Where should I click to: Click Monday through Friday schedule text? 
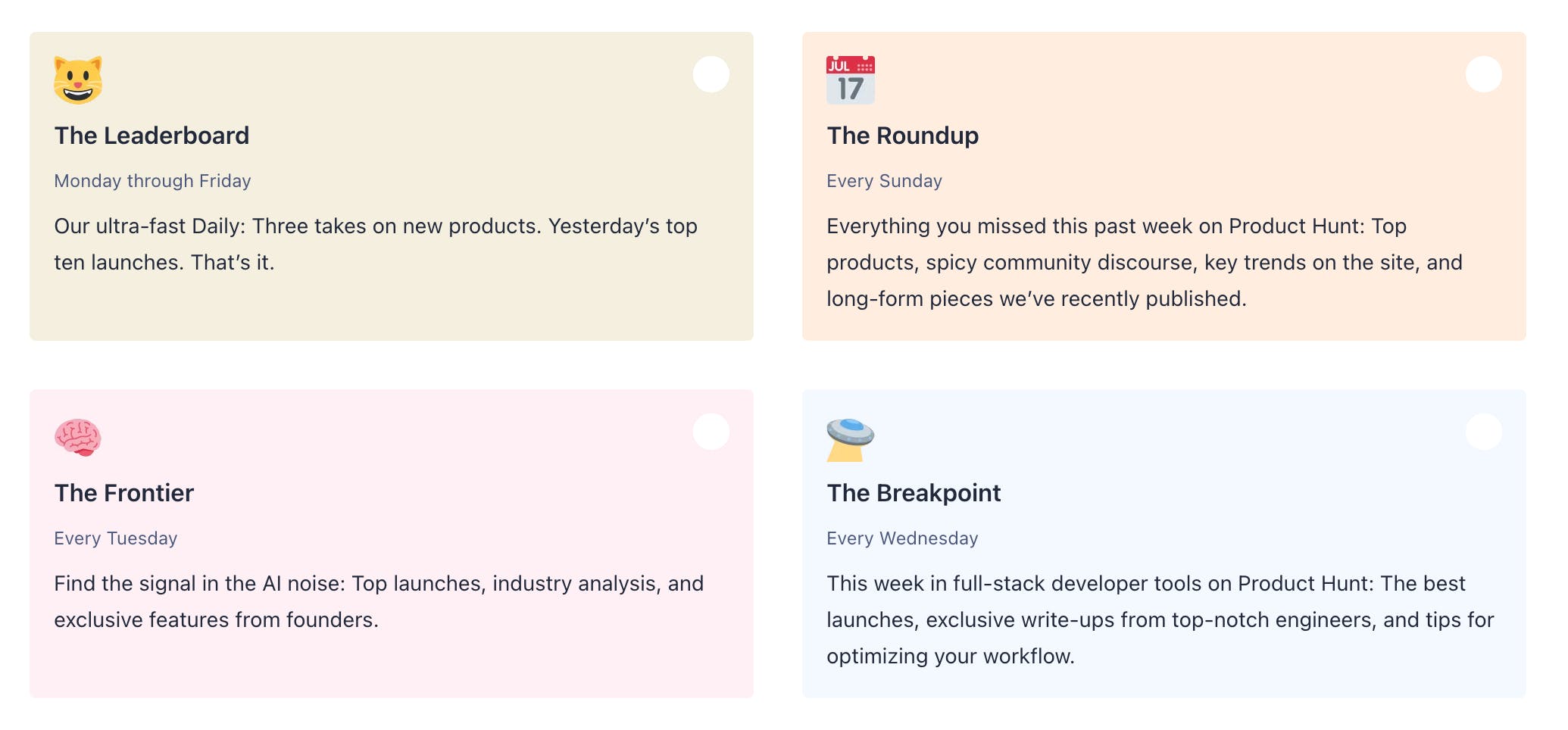click(152, 181)
